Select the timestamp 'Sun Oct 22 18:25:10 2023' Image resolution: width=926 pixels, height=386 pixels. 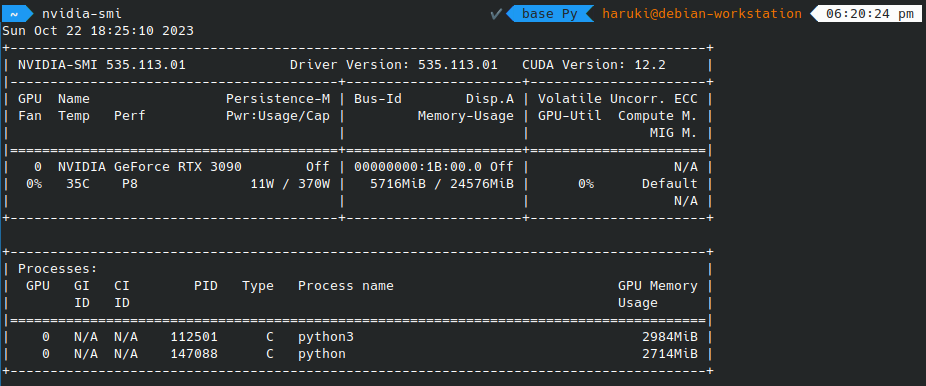point(98,31)
